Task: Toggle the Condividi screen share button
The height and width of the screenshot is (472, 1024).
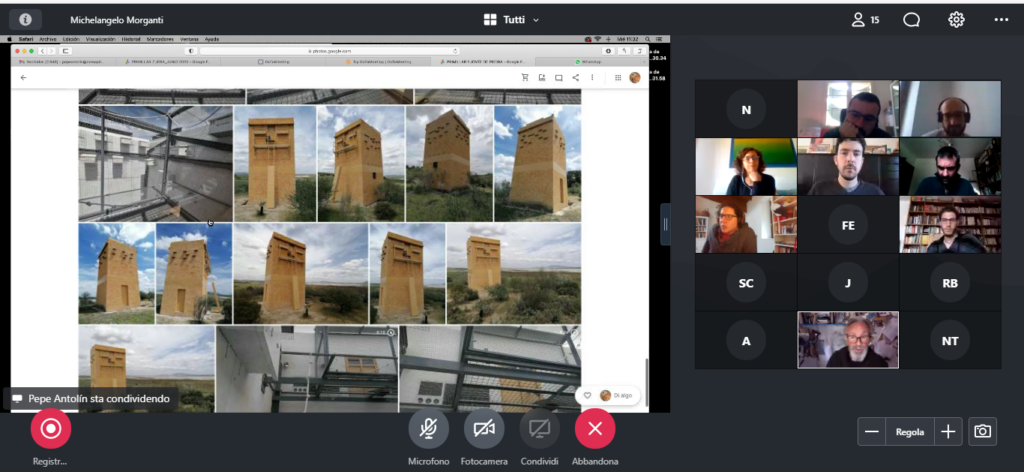Action: pyautogui.click(x=539, y=429)
